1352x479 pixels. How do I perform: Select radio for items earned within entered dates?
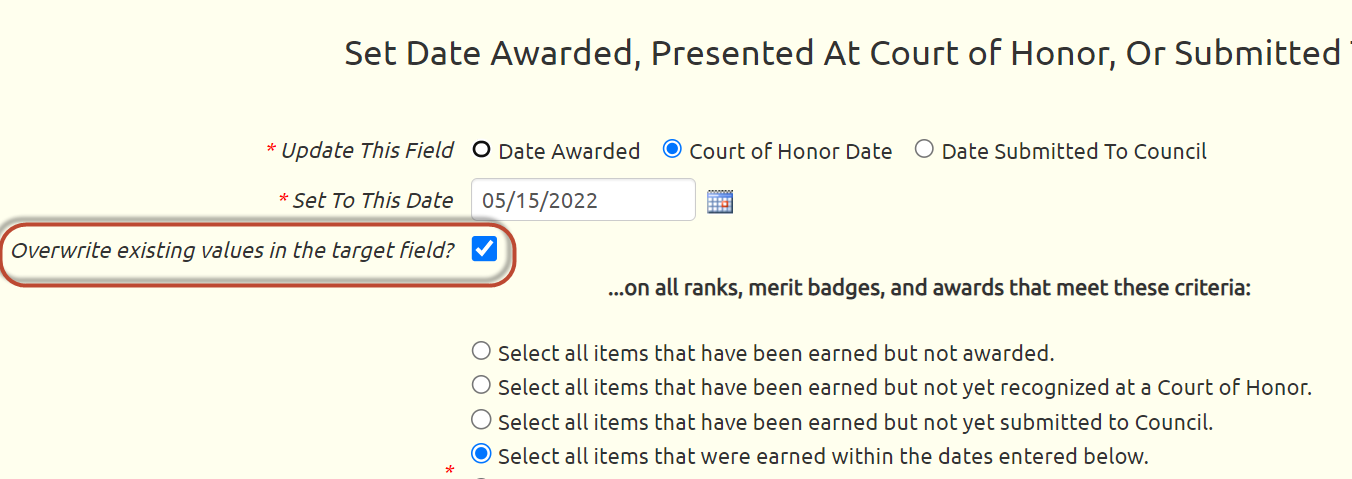481,454
